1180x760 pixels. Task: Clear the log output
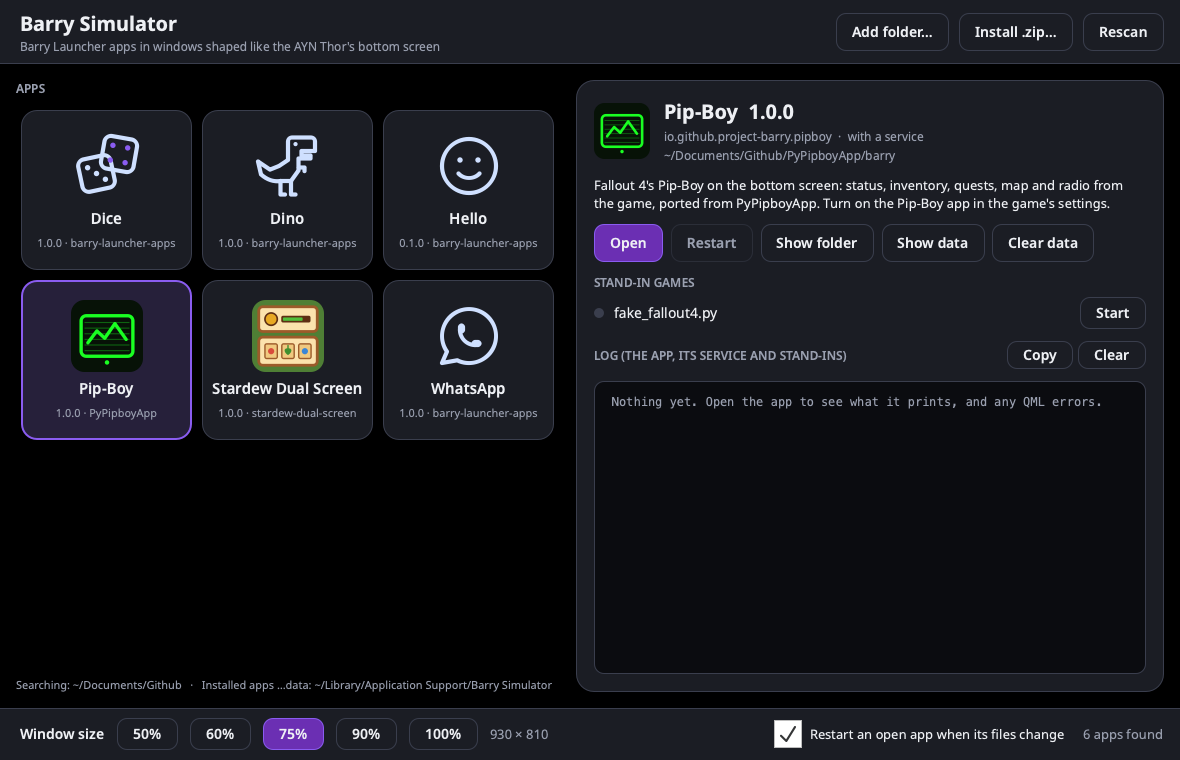point(1112,355)
